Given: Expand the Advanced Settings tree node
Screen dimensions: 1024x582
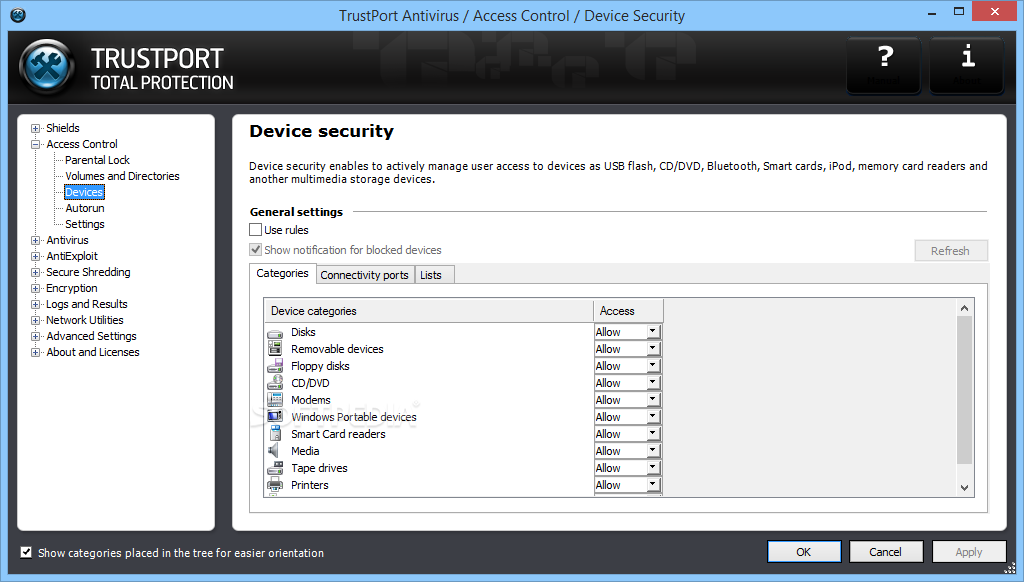Looking at the screenshot, I should [x=35, y=336].
